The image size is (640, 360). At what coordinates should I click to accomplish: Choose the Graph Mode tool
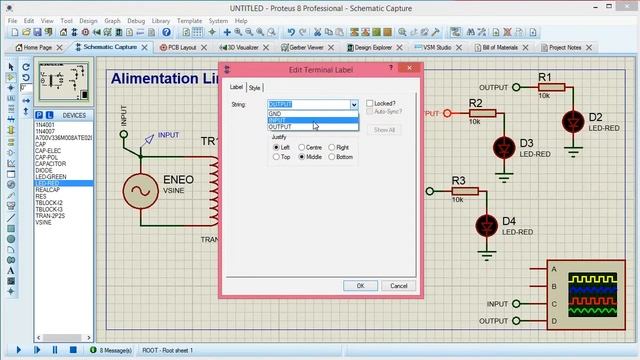pos(11,163)
